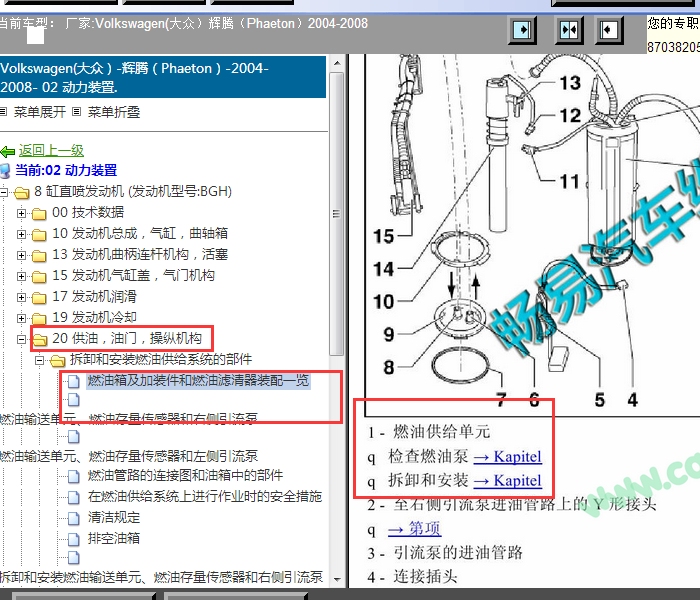Click the folder icon beside 00 技术数据

click(39, 214)
